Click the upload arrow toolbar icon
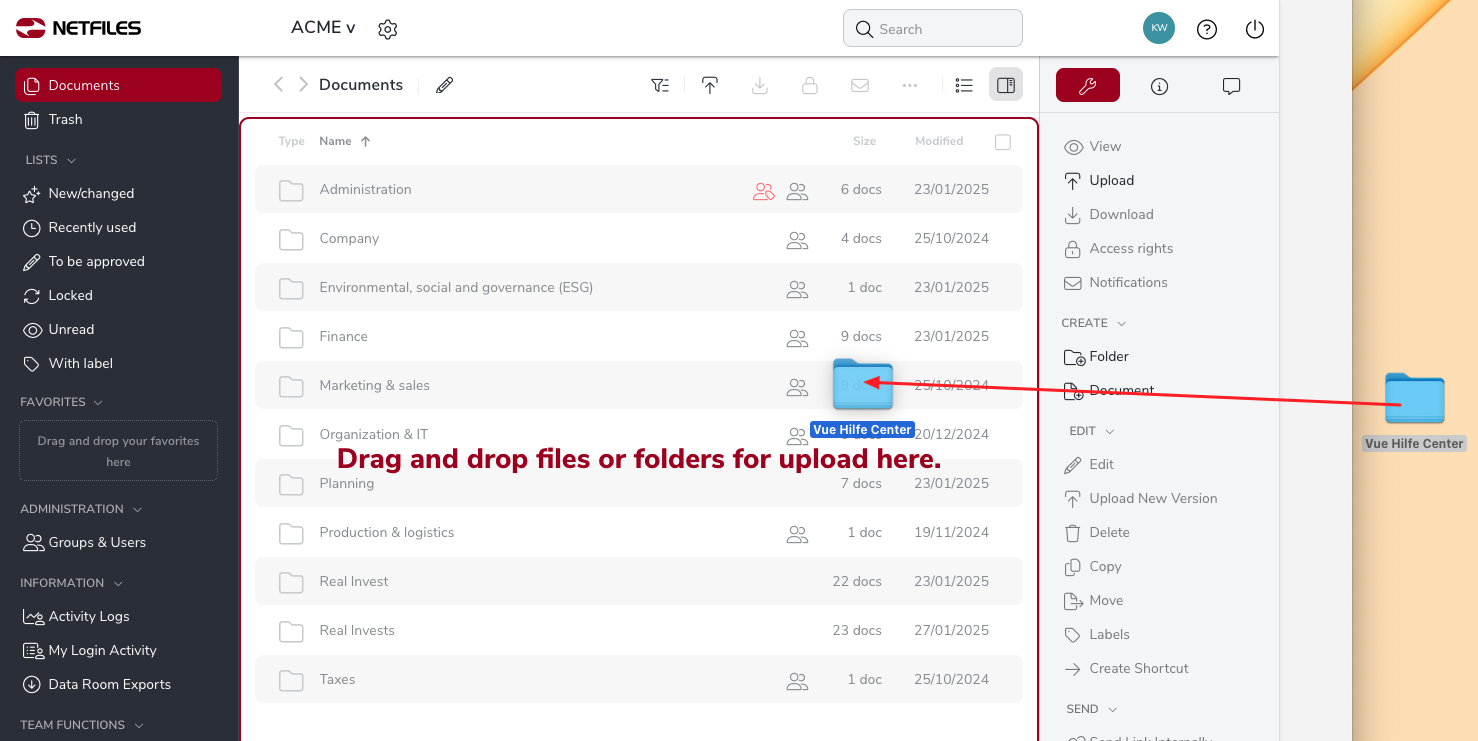The width and height of the screenshot is (1478, 741). tap(710, 85)
